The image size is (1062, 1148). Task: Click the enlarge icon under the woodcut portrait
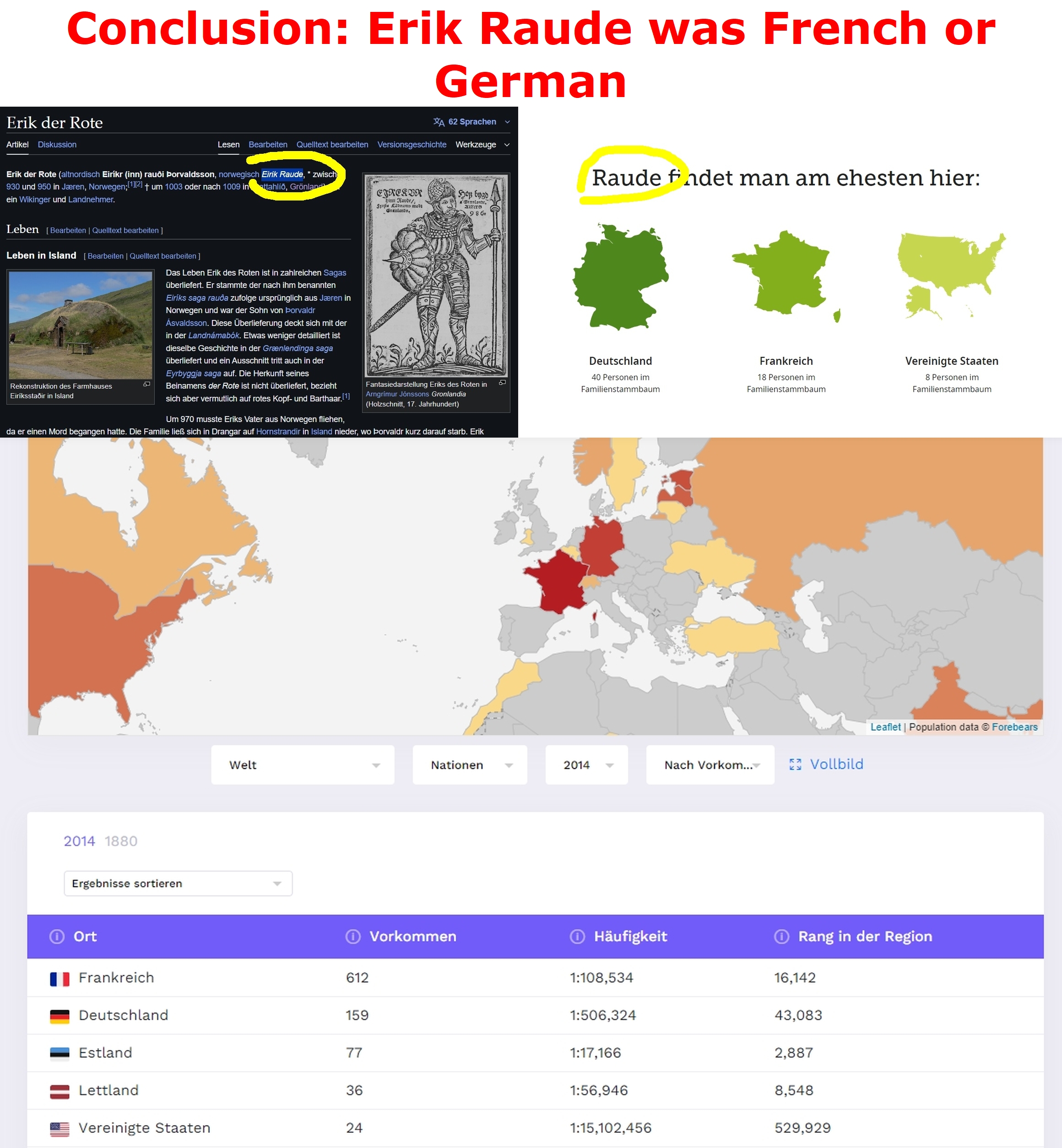pyautogui.click(x=502, y=383)
